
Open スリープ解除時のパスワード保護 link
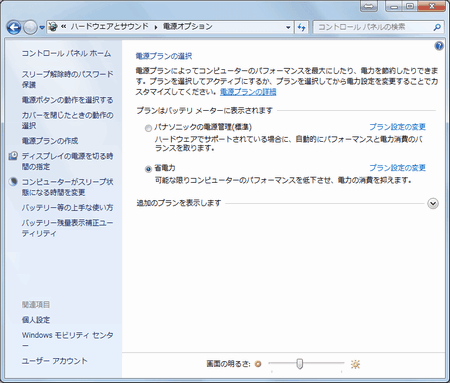click(68, 79)
